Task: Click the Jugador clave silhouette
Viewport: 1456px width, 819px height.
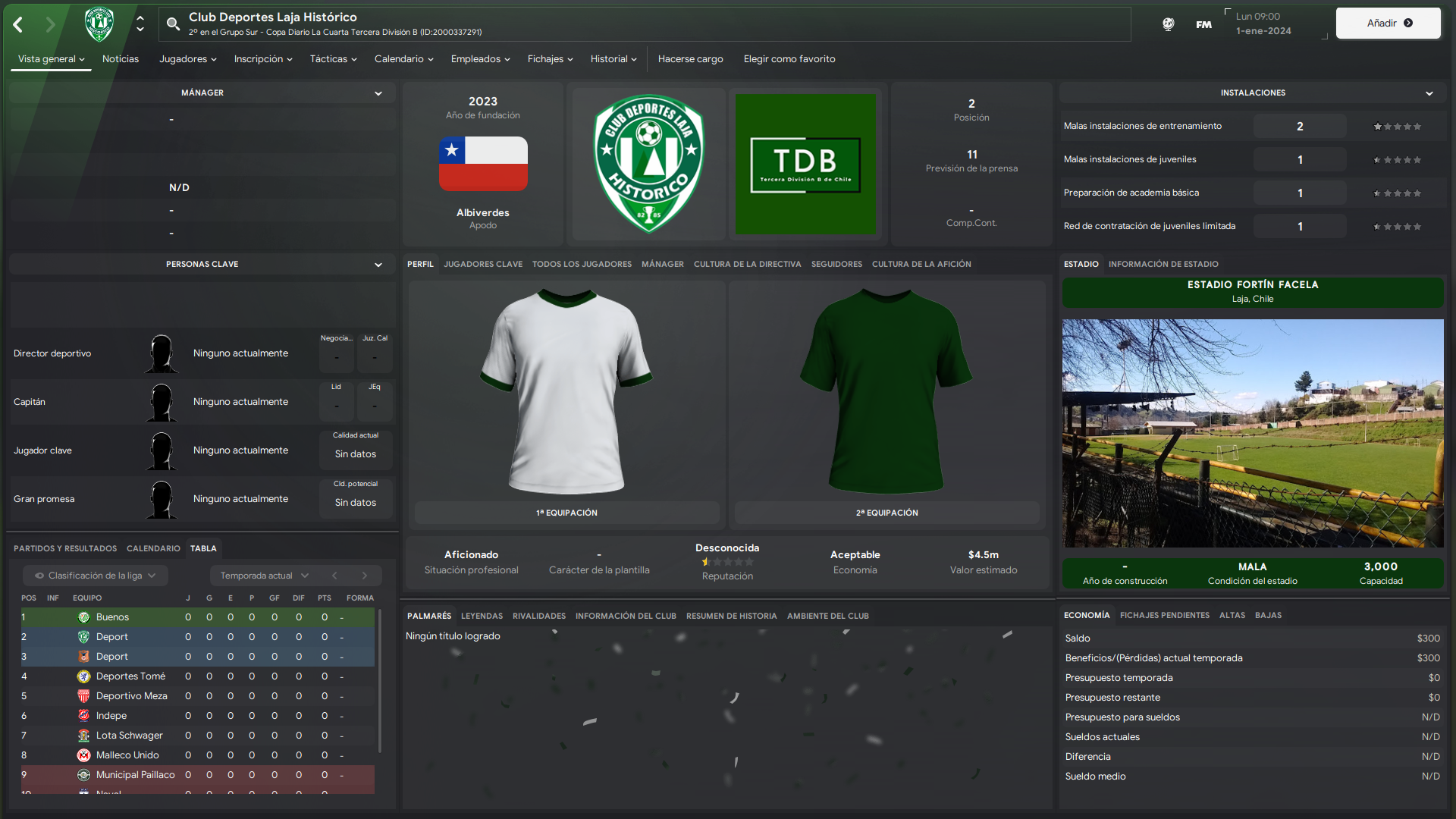Action: (162, 450)
